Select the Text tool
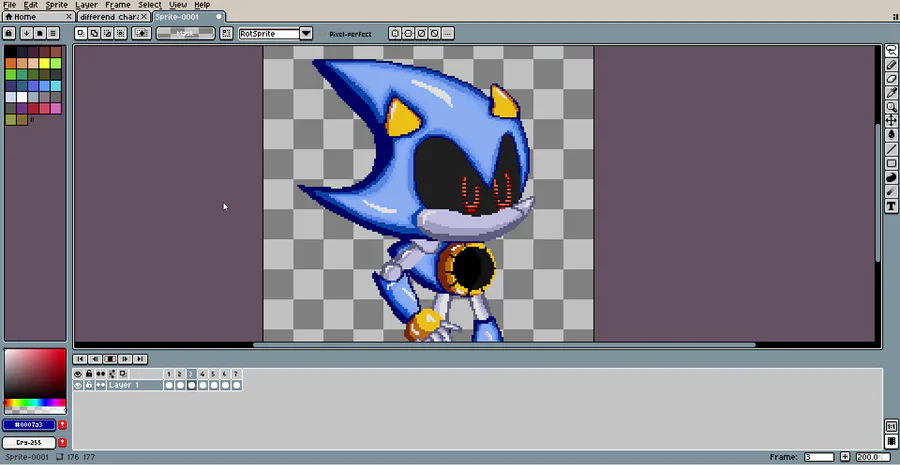Viewport: 900px width, 465px height. pos(891,206)
